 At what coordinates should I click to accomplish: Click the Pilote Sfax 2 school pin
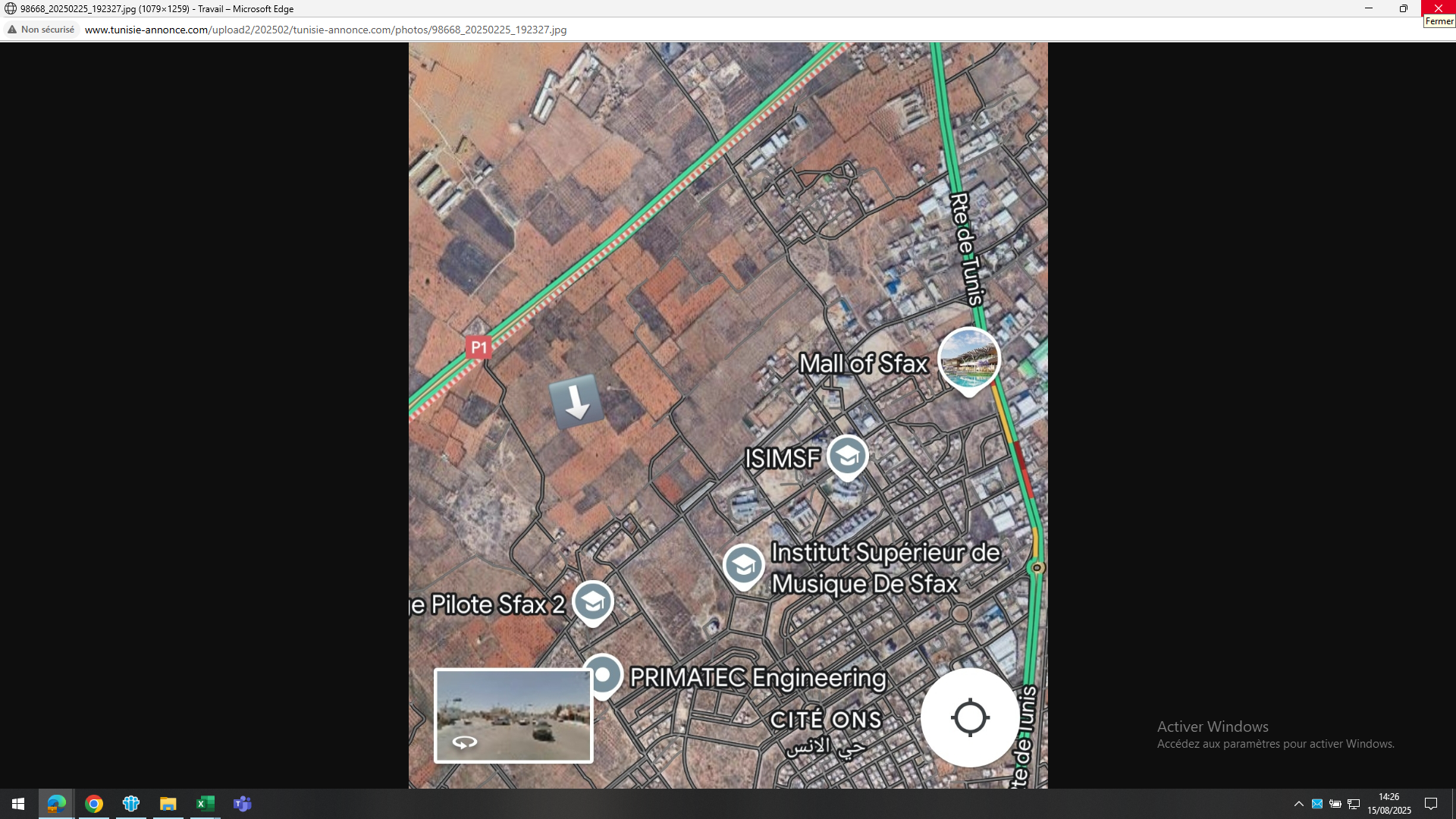coord(592,602)
